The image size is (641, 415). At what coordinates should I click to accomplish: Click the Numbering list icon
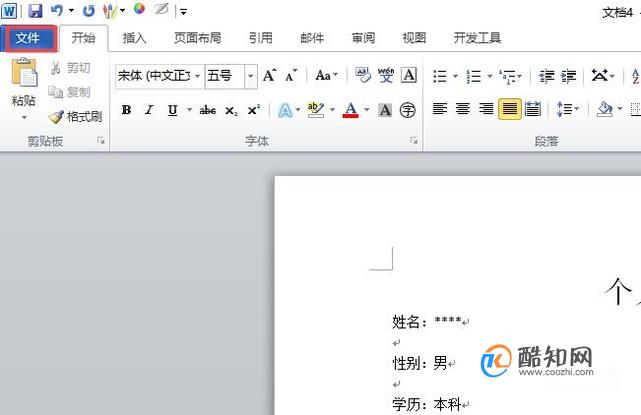click(x=474, y=76)
